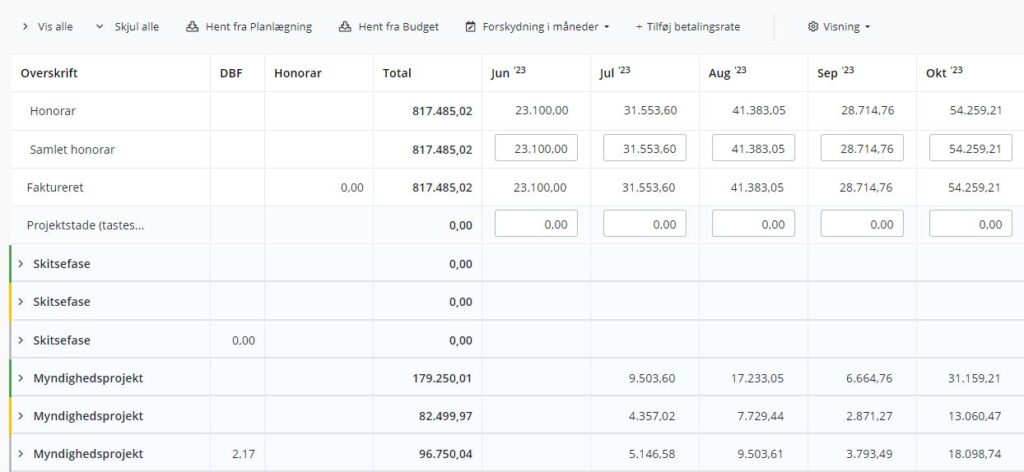Click Myndighedsprojekt Aug value 17.233,05
1024x472 pixels.
(758, 378)
